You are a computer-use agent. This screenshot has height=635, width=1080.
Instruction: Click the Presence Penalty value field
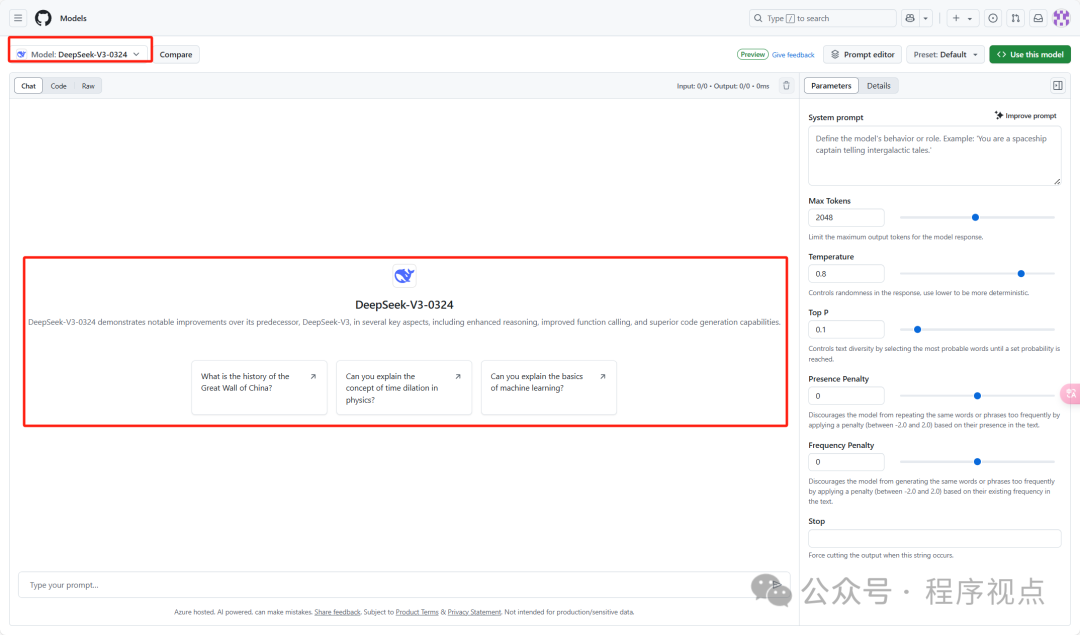846,396
